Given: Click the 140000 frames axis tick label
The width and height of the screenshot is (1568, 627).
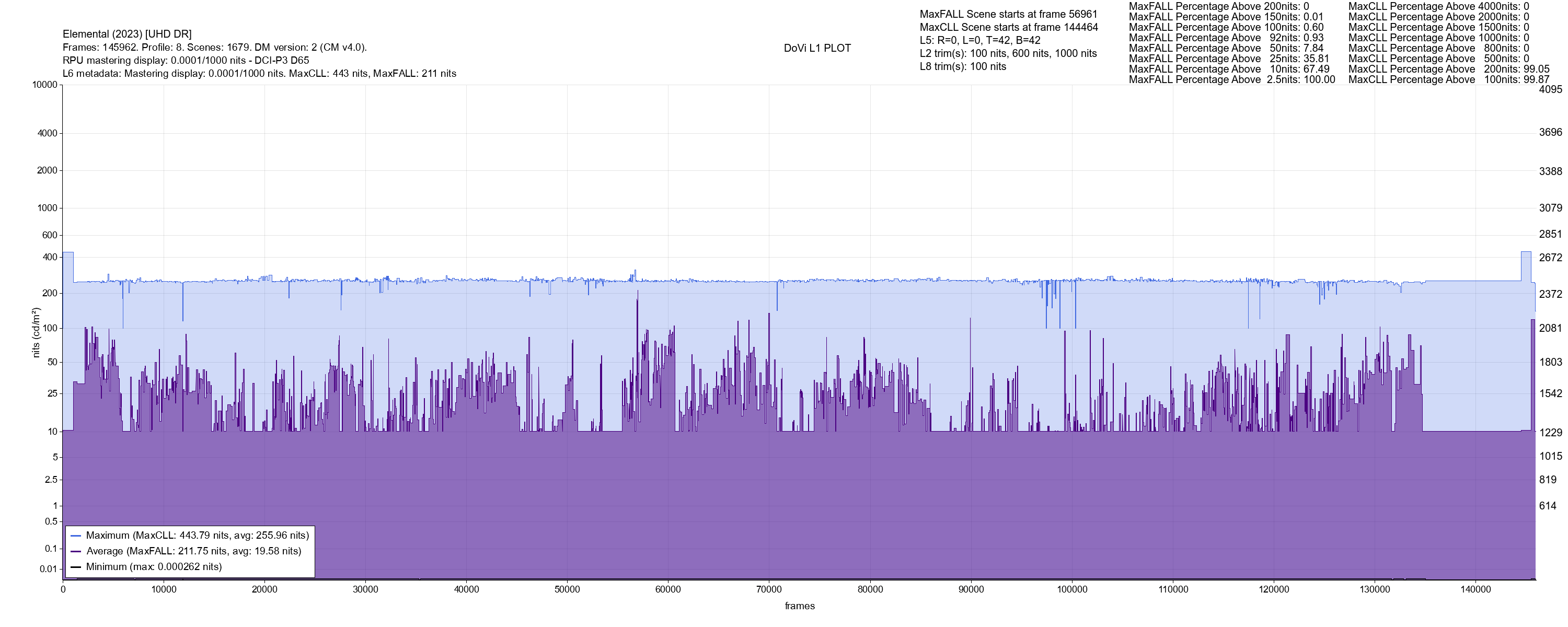Looking at the screenshot, I should [1475, 589].
